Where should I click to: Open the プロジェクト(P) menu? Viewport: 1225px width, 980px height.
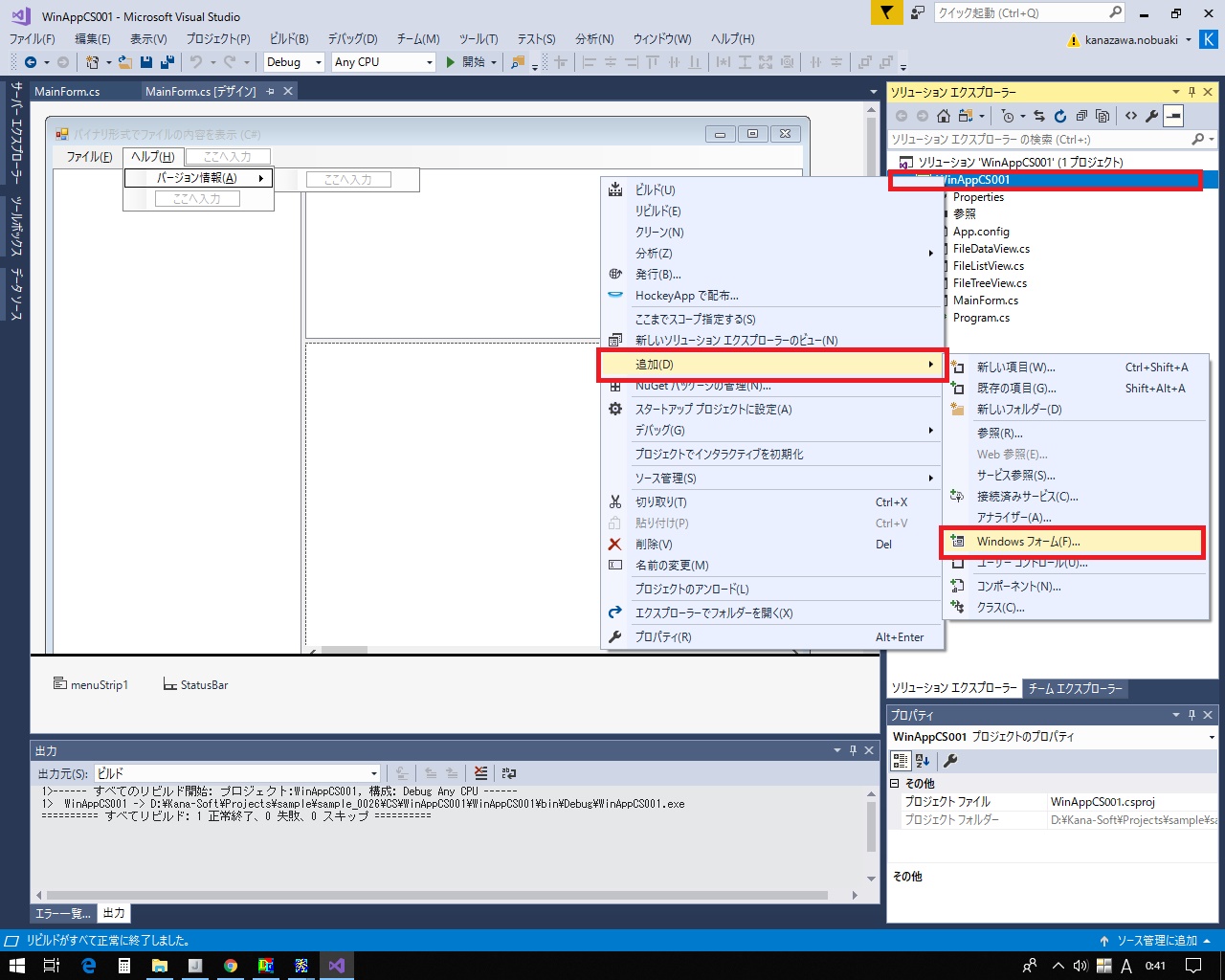218,39
